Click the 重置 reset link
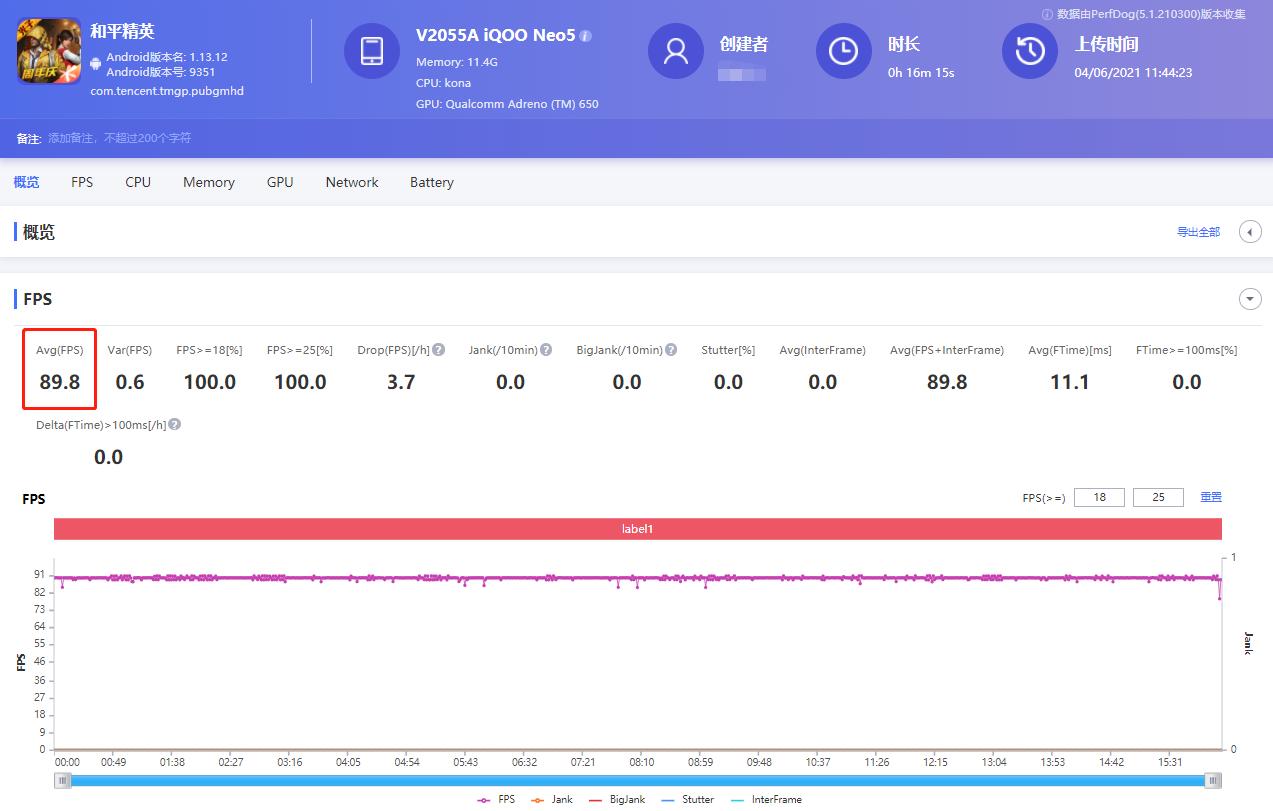The height and width of the screenshot is (811, 1273). click(1211, 497)
